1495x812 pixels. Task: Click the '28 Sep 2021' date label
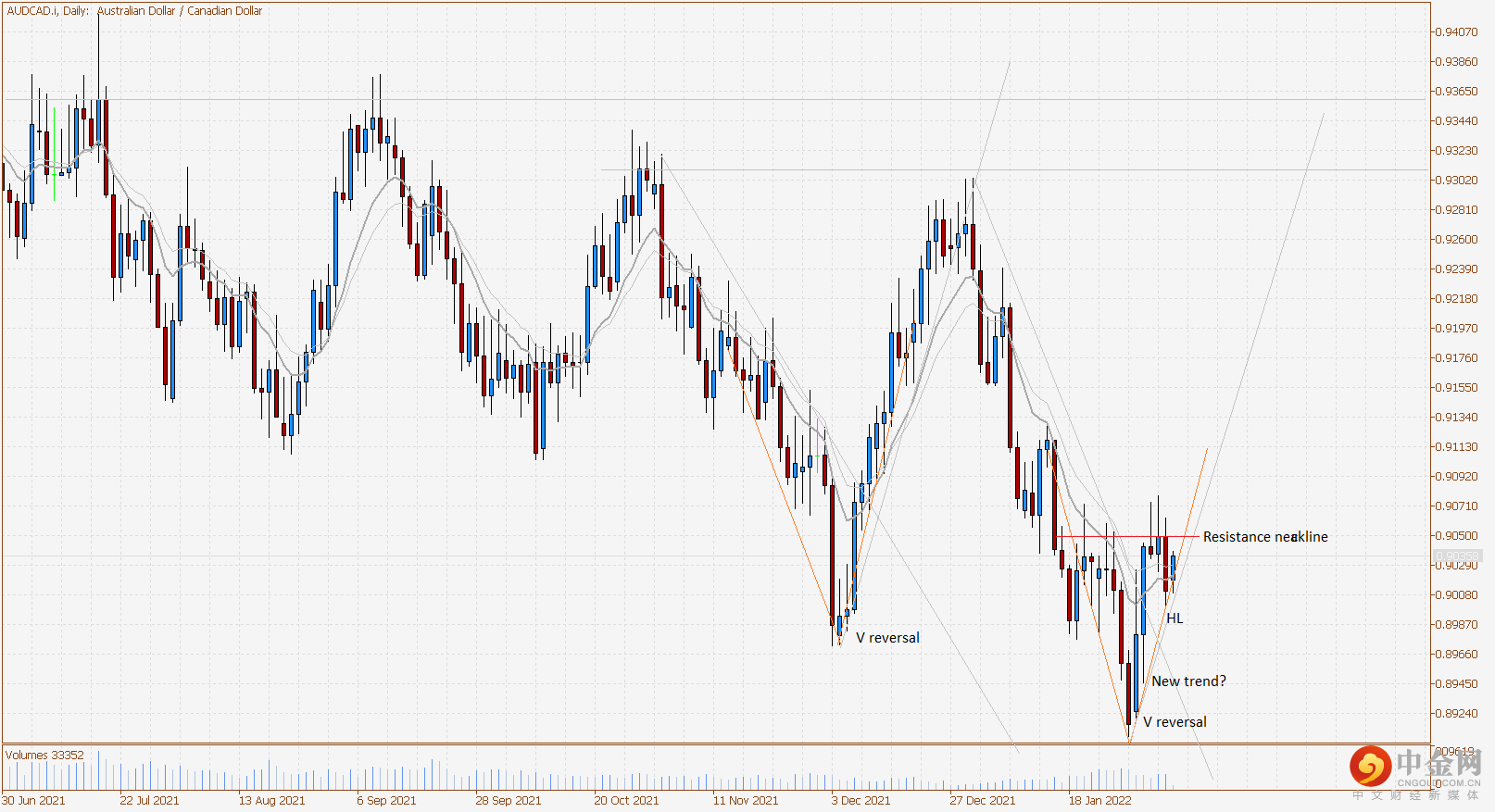coord(509,801)
